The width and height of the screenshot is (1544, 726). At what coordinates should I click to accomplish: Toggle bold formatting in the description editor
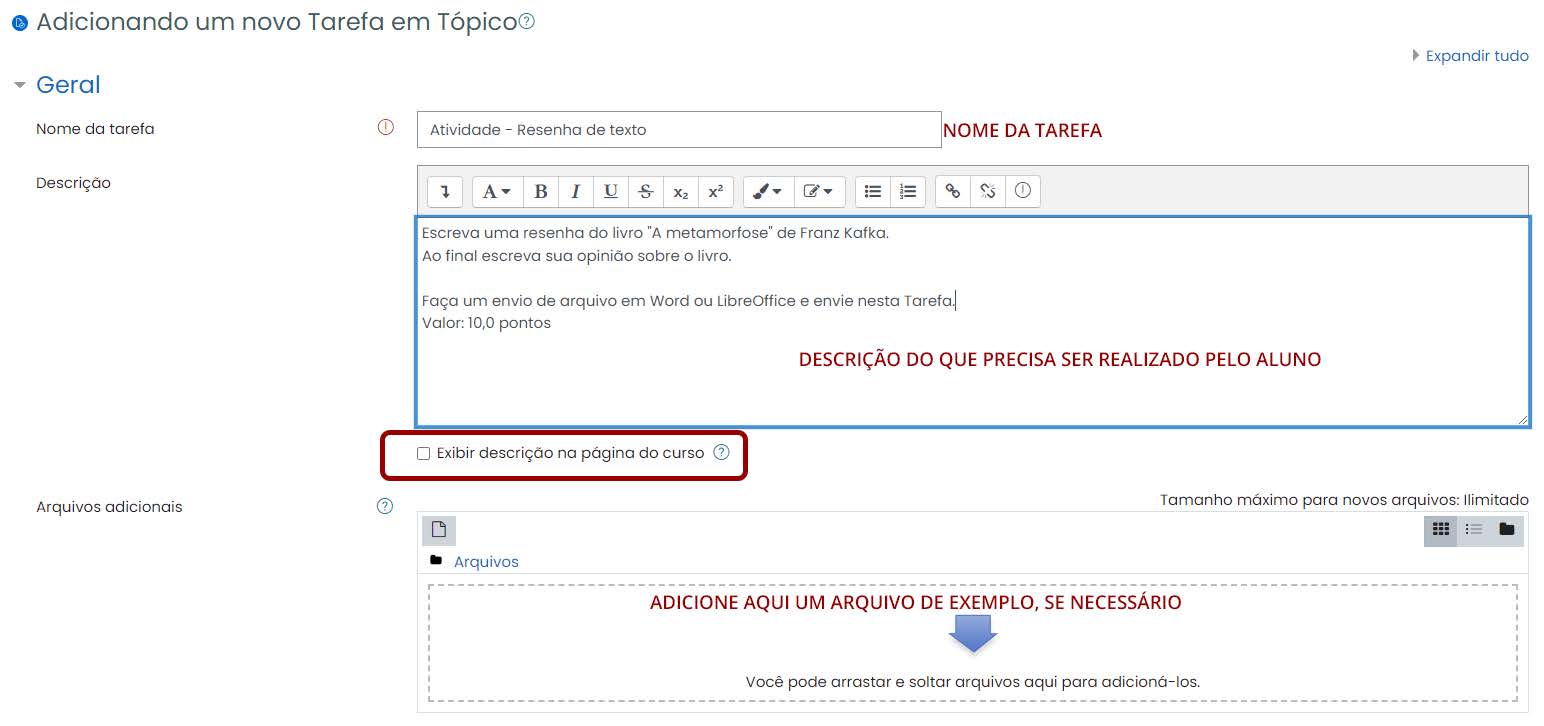(x=540, y=191)
